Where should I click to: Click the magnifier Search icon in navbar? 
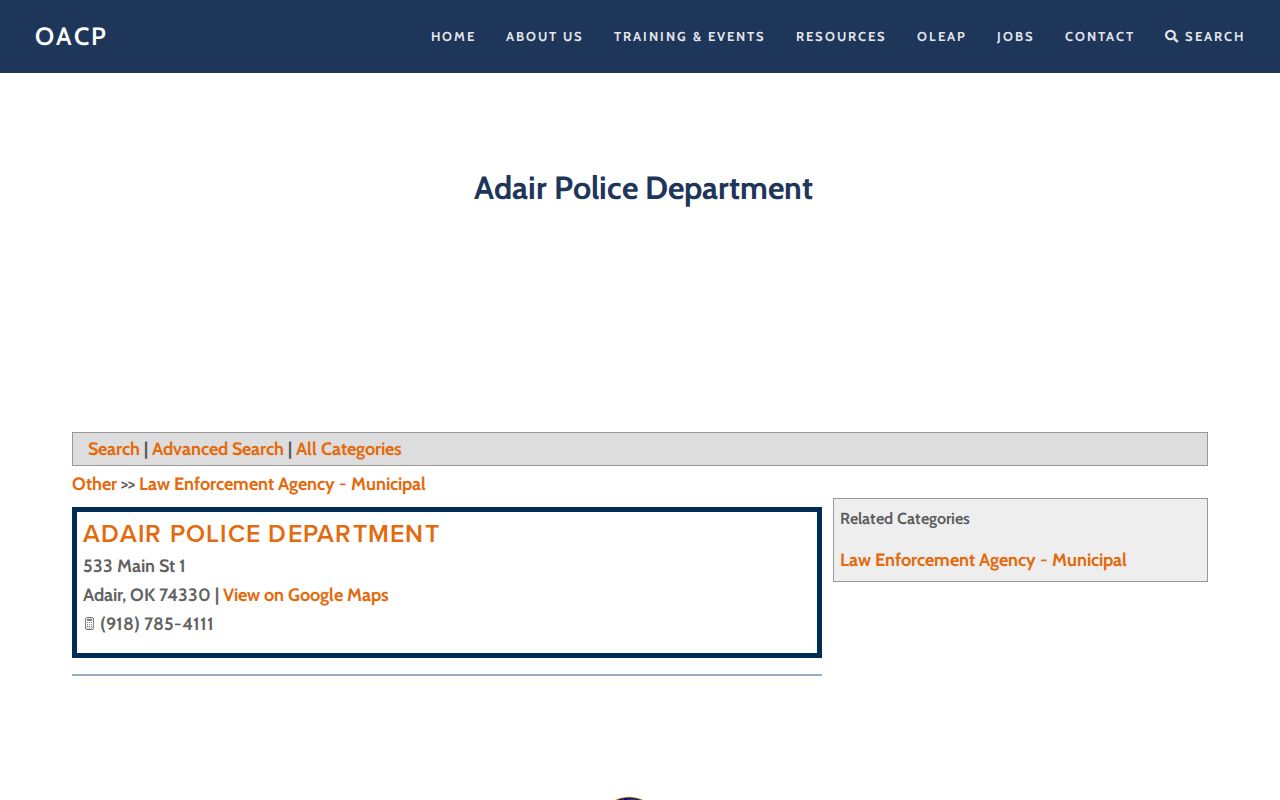[1172, 37]
